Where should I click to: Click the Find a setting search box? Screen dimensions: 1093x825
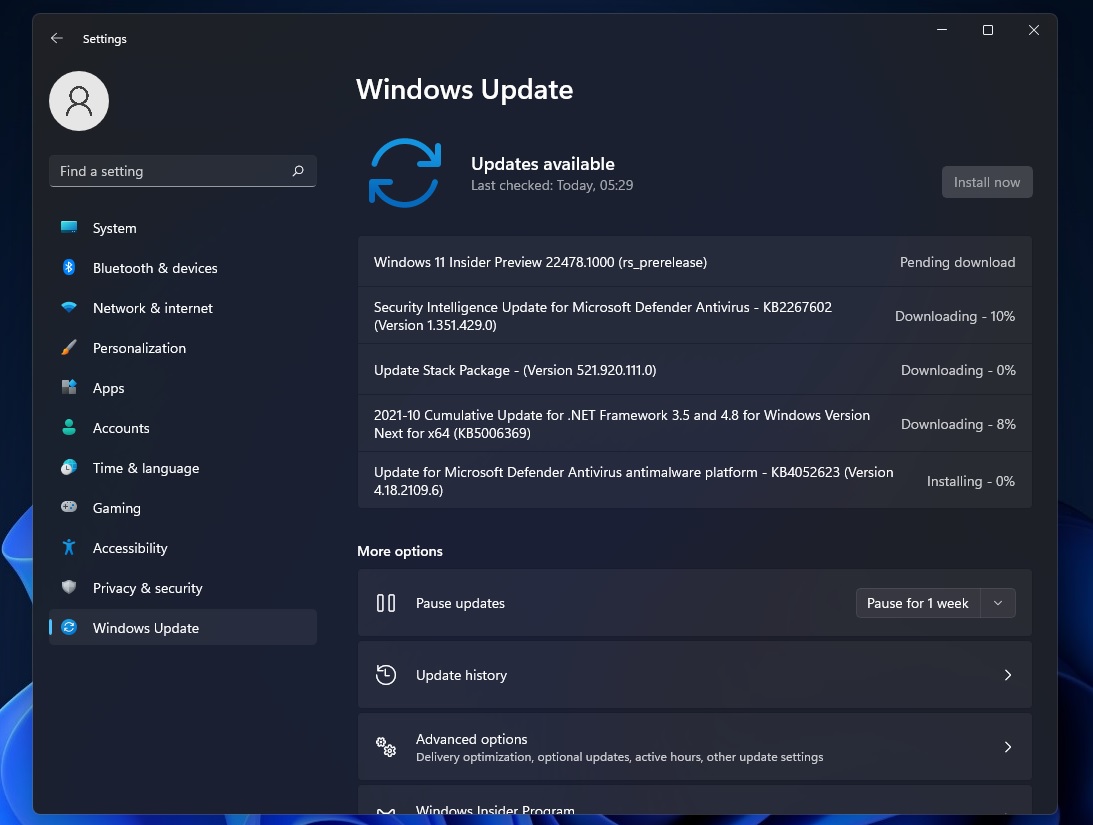183,171
